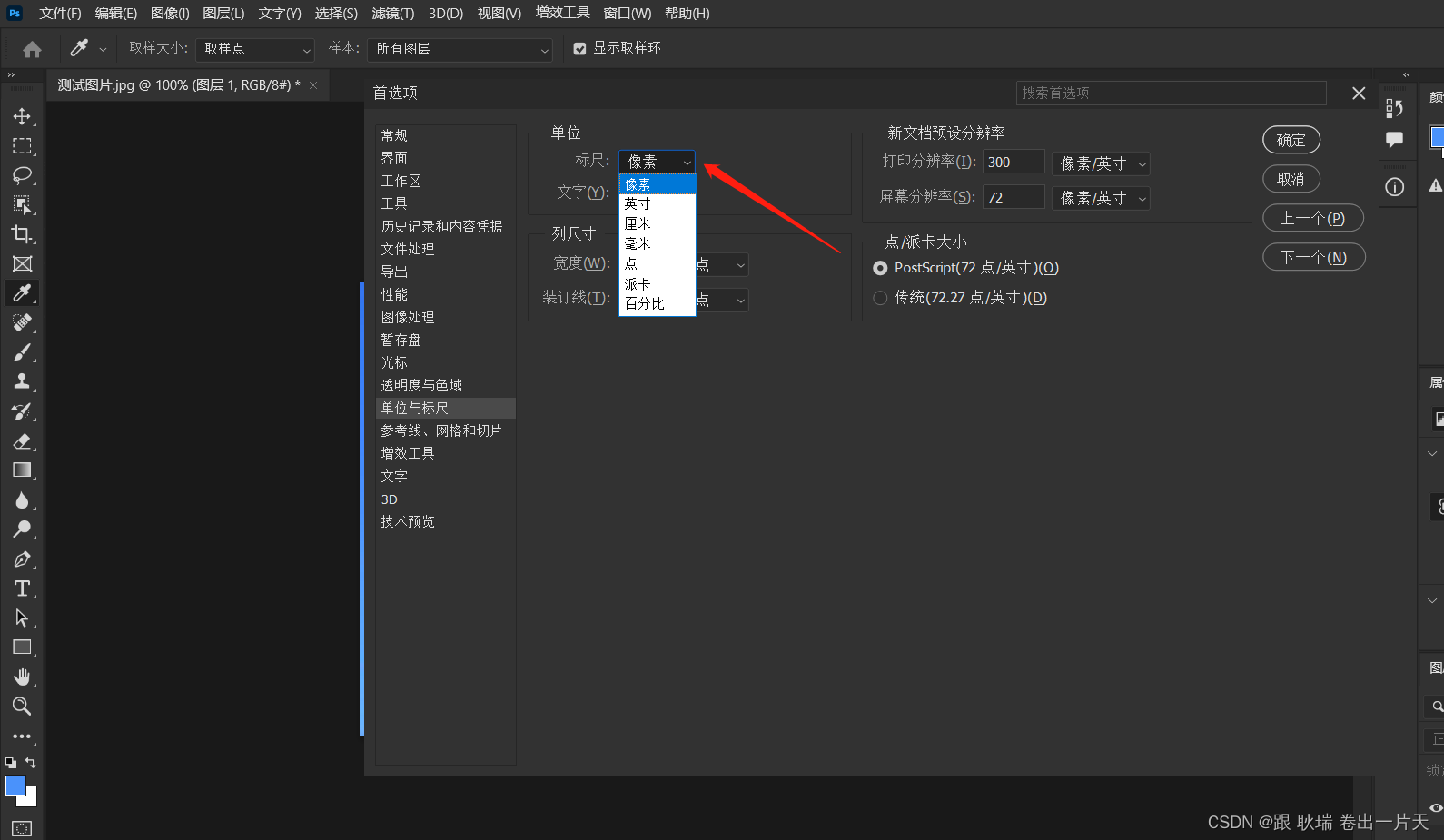This screenshot has width=1444, height=840.
Task: Collapse the Rulers unit dropdown
Action: click(657, 162)
